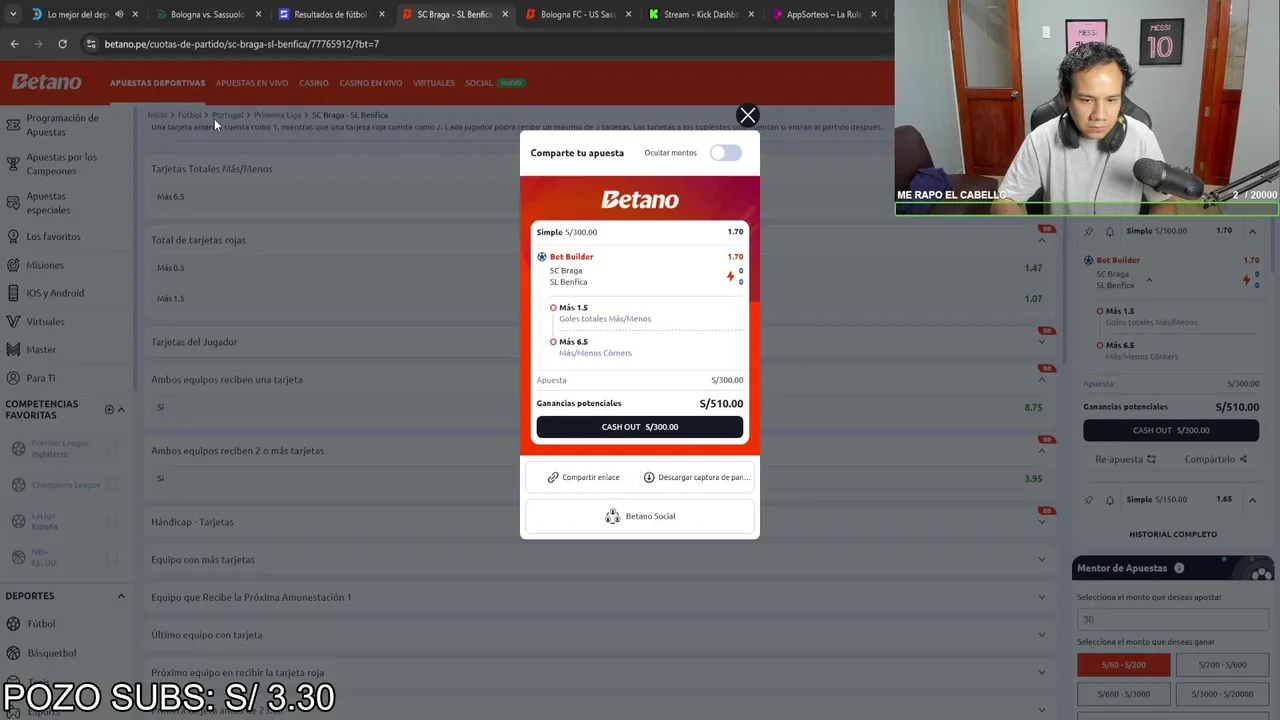Open Virtuales tab in top menu
This screenshot has height=720, width=1280.
[434, 83]
